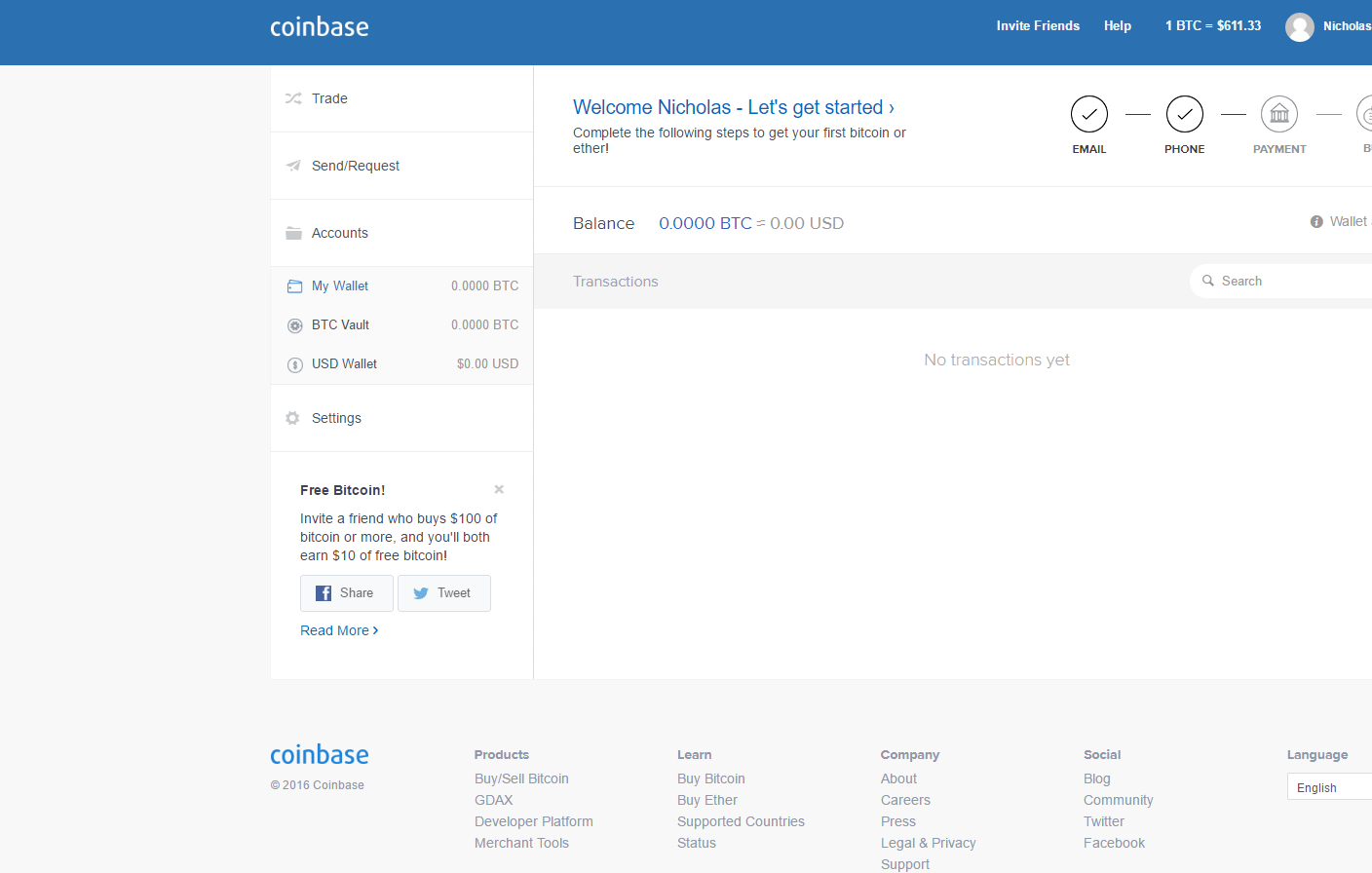
Task: Click the user avatar icon in header
Action: pyautogui.click(x=1299, y=26)
